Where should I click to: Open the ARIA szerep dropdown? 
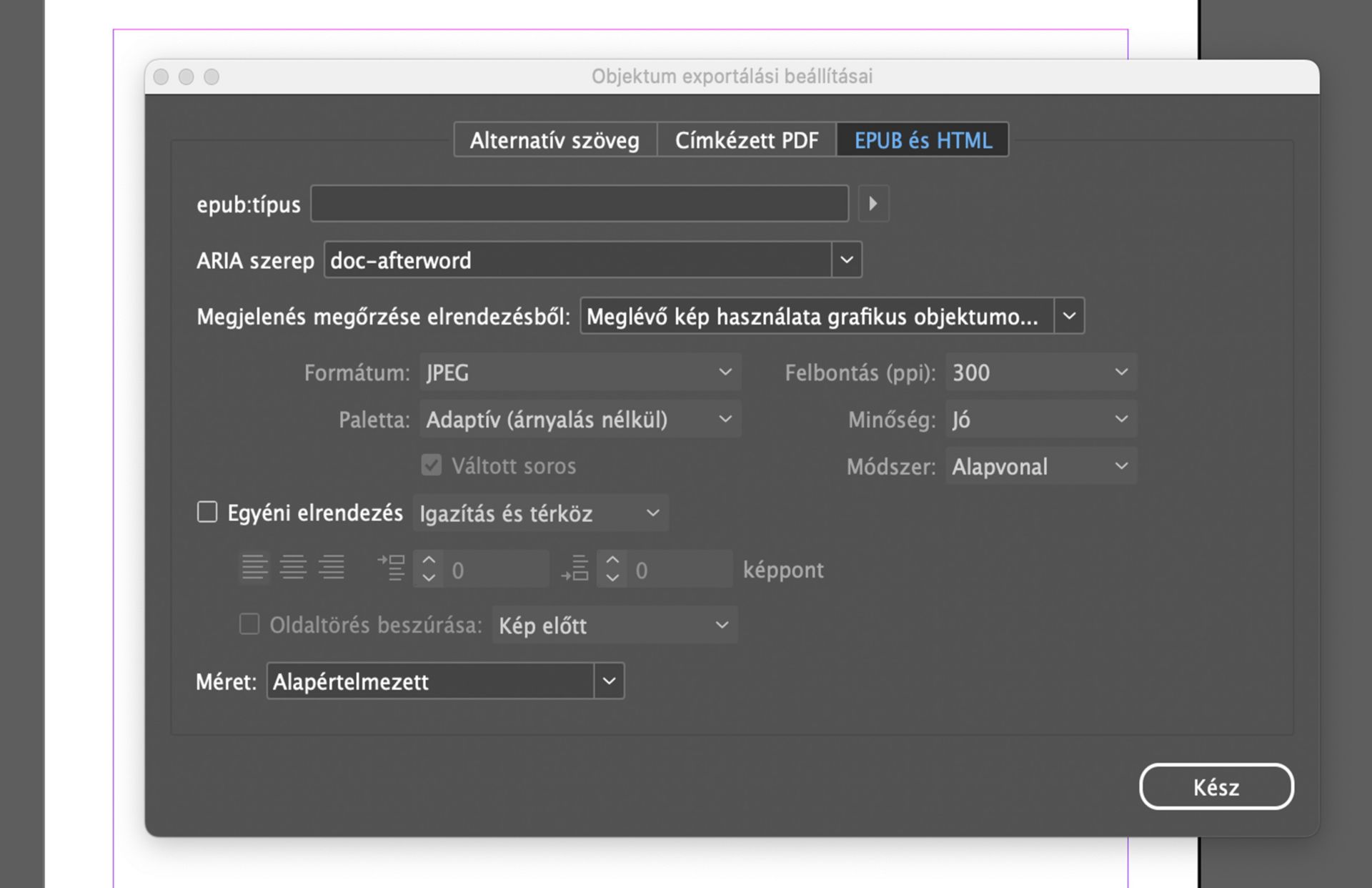pyautogui.click(x=847, y=260)
